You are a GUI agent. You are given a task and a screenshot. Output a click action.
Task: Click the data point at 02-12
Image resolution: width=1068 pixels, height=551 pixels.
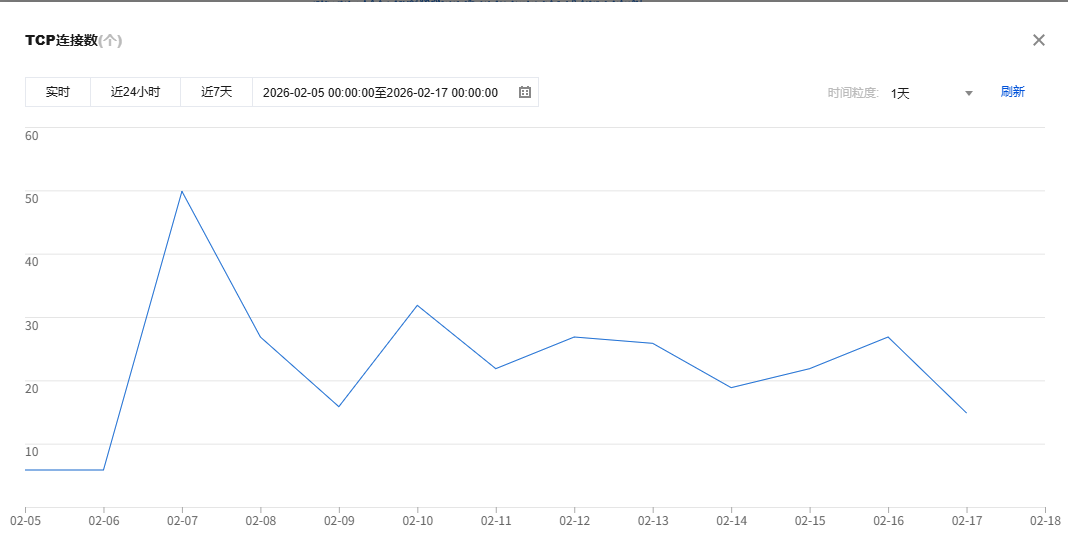[574, 337]
